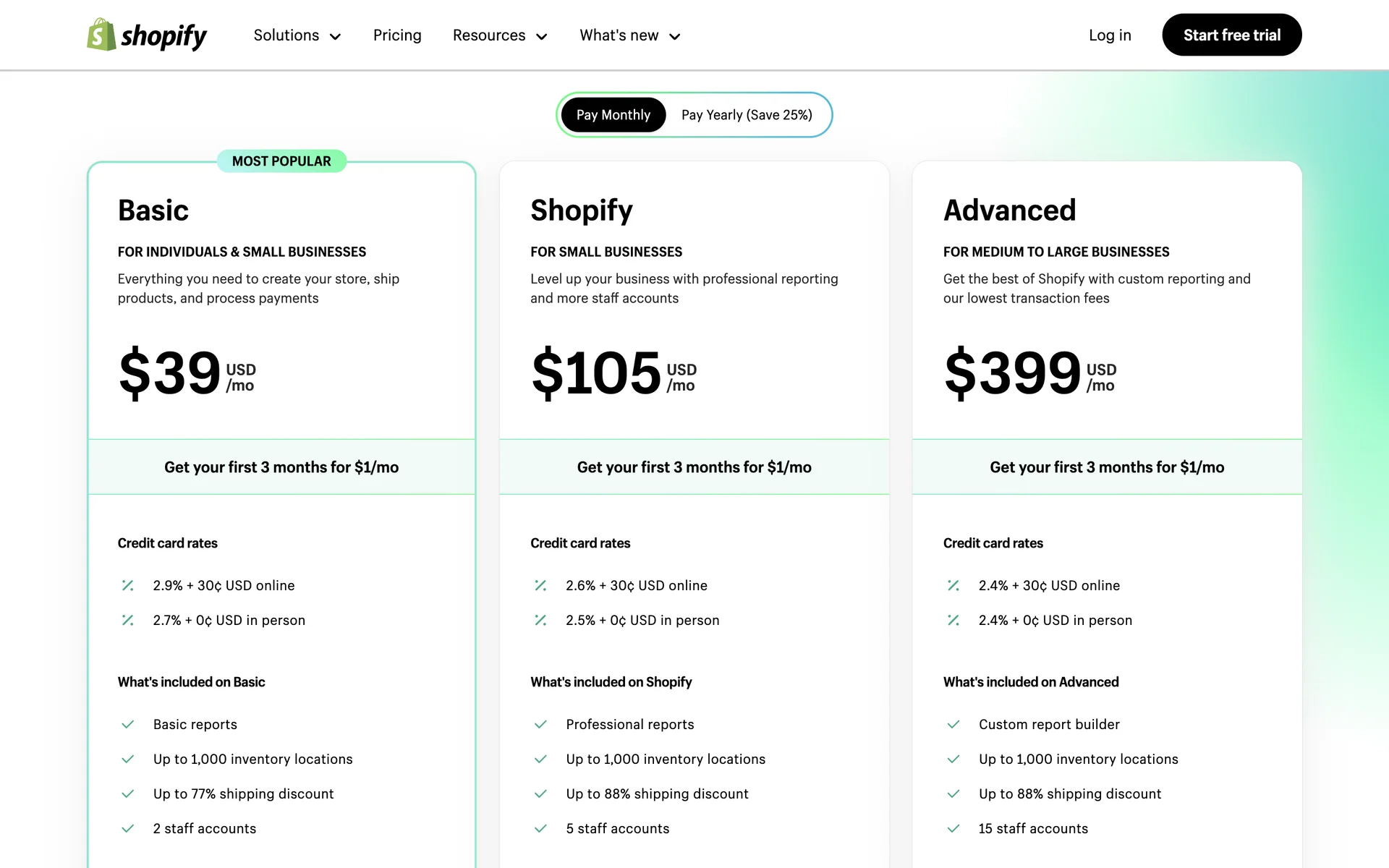Open the Resources dropdown menu
Image resolution: width=1389 pixels, height=868 pixels.
pyautogui.click(x=499, y=35)
